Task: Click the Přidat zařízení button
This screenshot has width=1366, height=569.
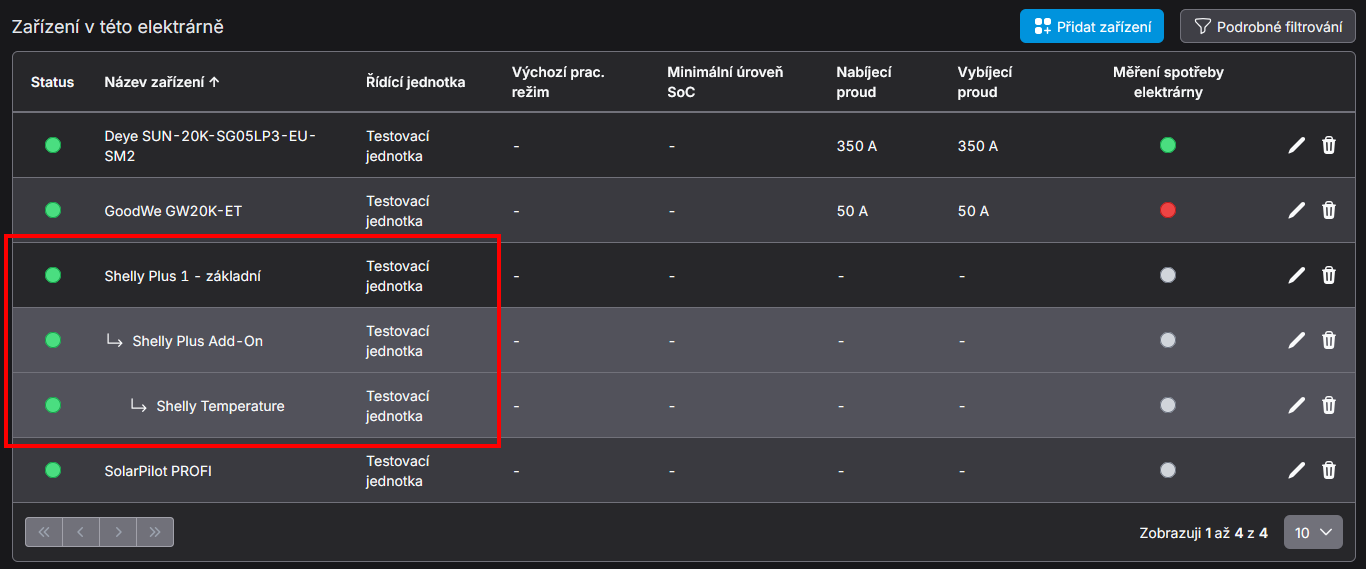Action: (1092, 27)
